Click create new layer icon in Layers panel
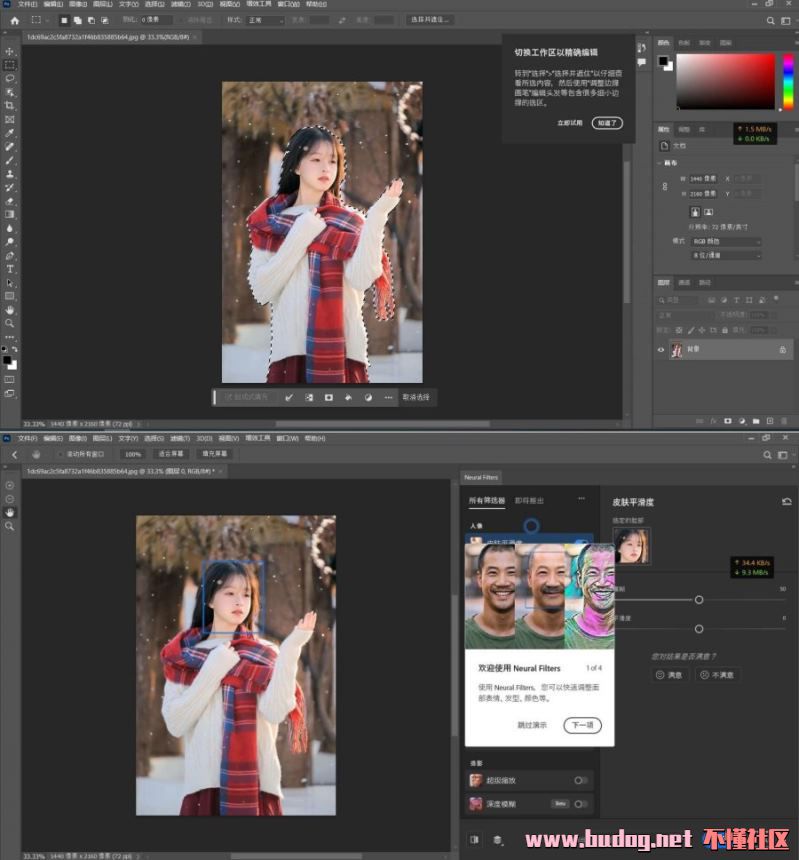The width and height of the screenshot is (799, 860). point(770,421)
